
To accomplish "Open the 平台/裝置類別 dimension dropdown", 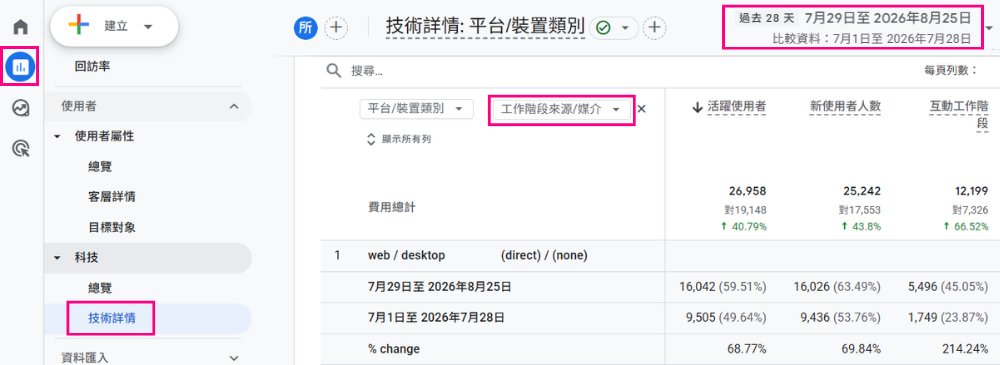I will click(416, 109).
